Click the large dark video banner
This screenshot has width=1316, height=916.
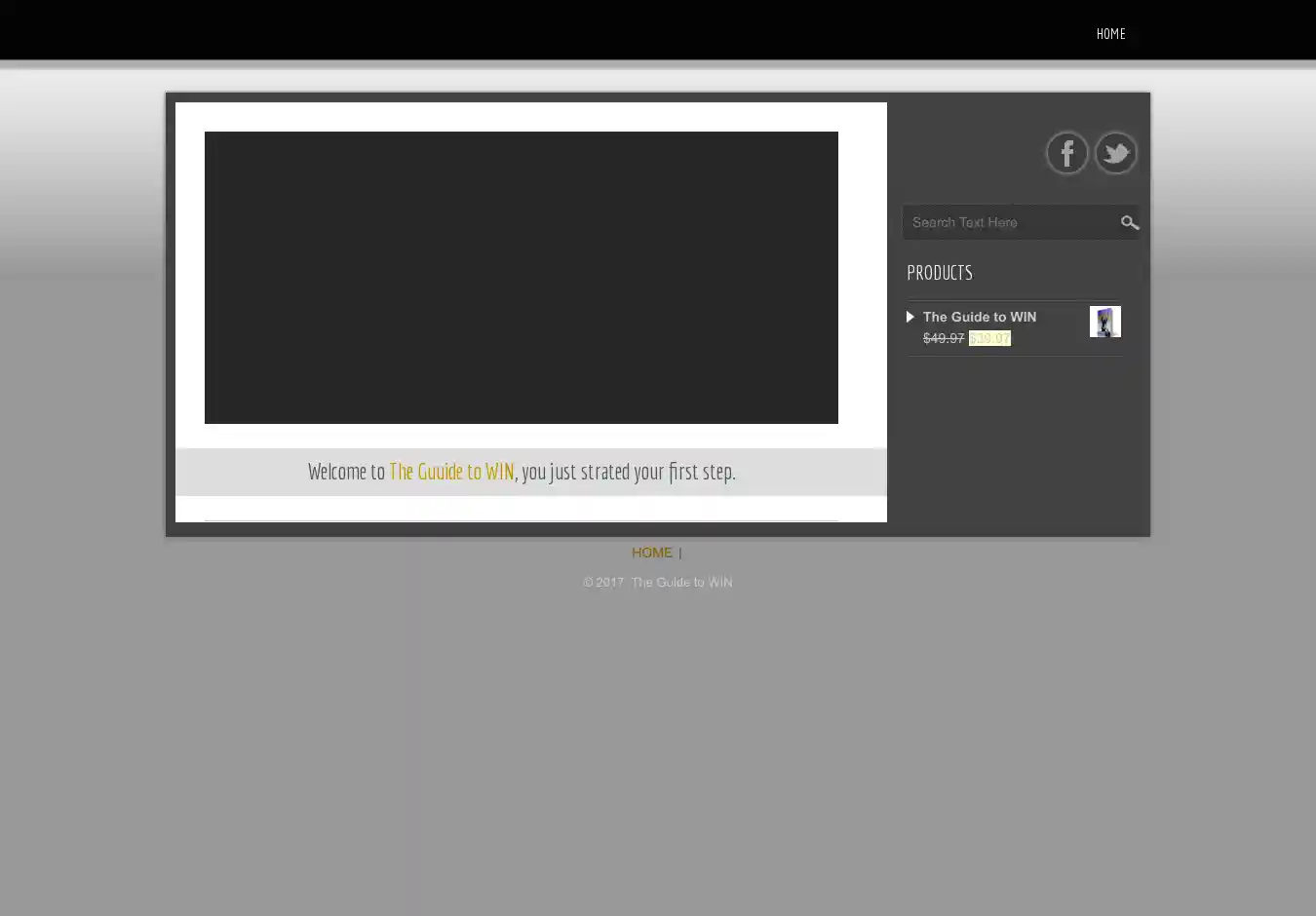(x=521, y=278)
